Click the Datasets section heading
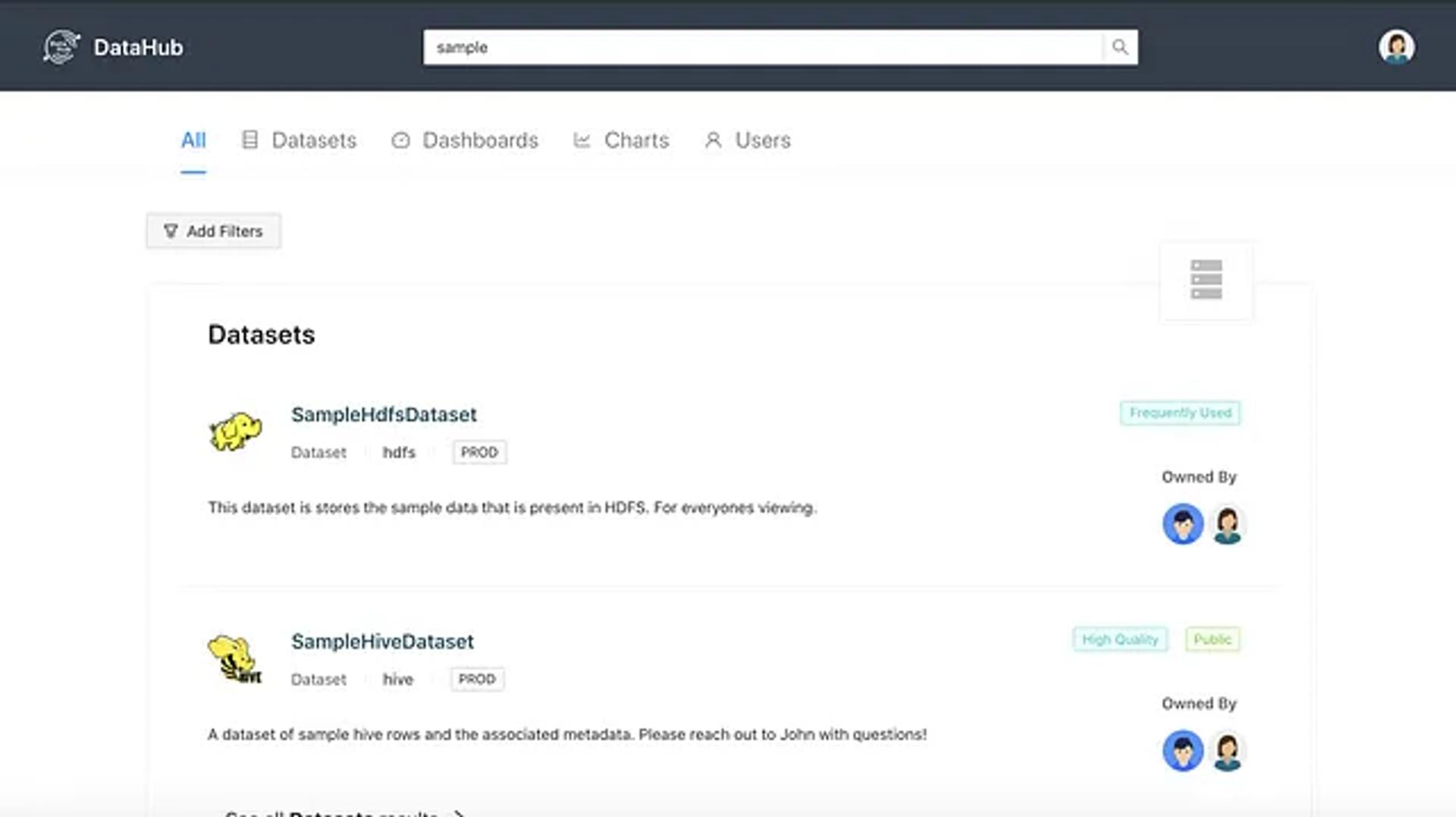The width and height of the screenshot is (1456, 817). 262,335
